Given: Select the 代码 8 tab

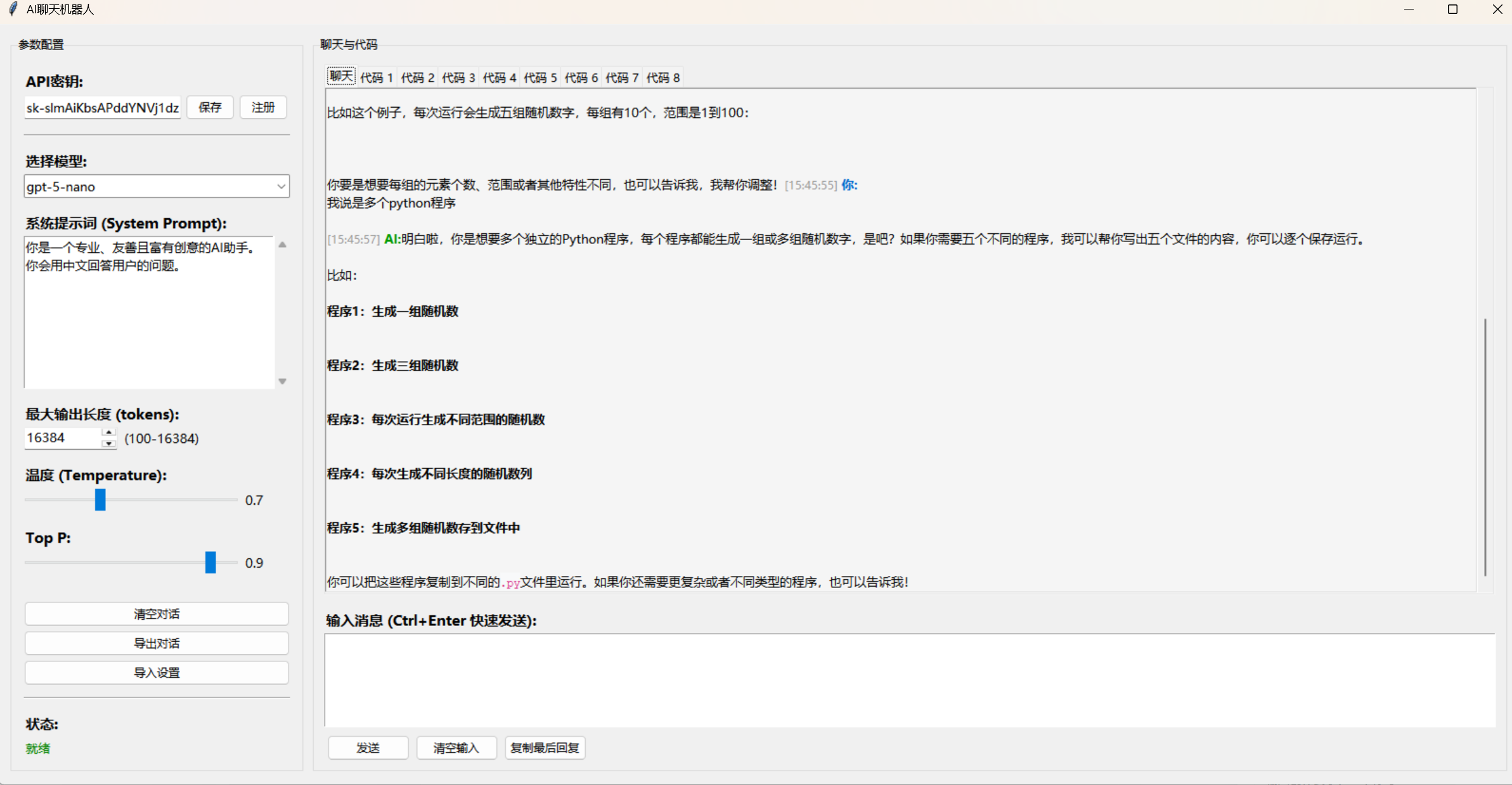Looking at the screenshot, I should 662,77.
